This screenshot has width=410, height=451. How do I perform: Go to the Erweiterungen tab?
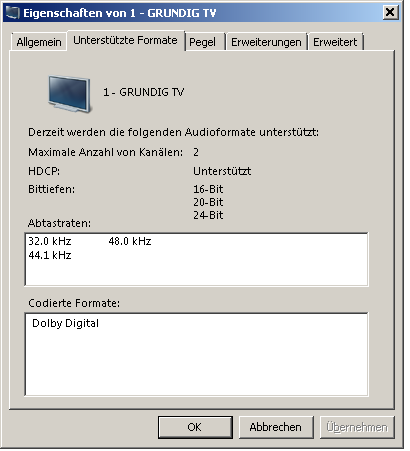(266, 42)
